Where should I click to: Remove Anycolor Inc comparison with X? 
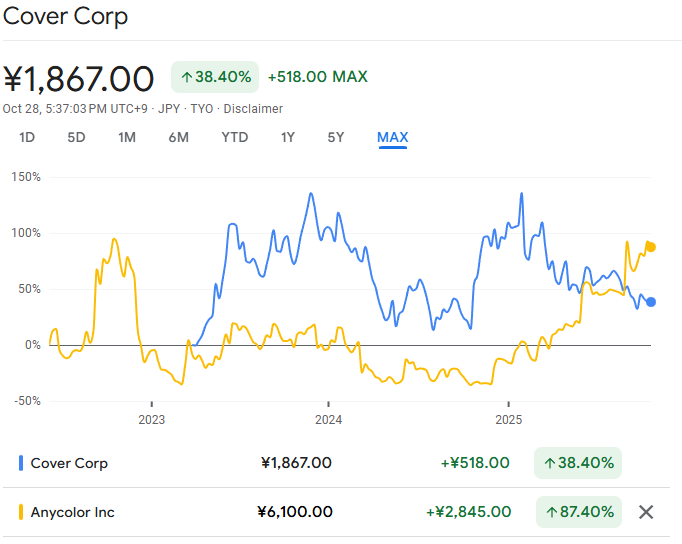tap(646, 512)
